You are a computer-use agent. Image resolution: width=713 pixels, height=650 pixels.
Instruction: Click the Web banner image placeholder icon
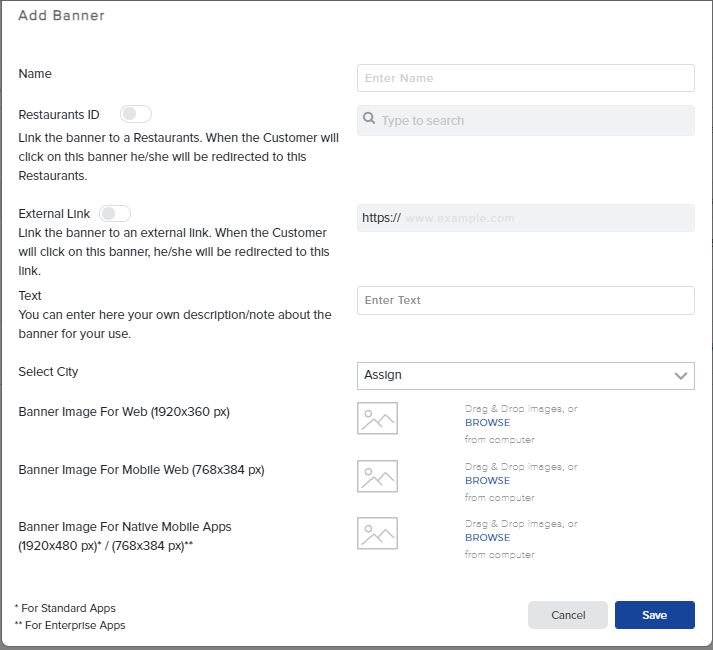coord(377,418)
